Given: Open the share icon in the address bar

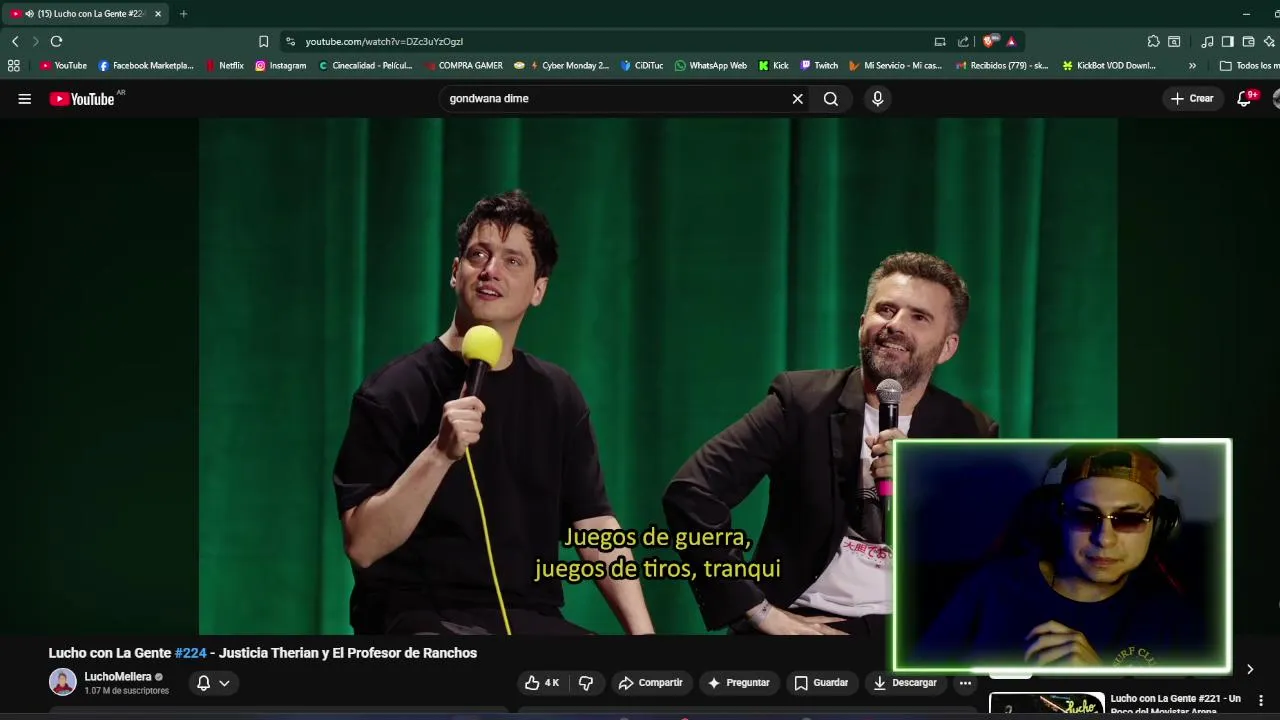Looking at the screenshot, I should [963, 41].
